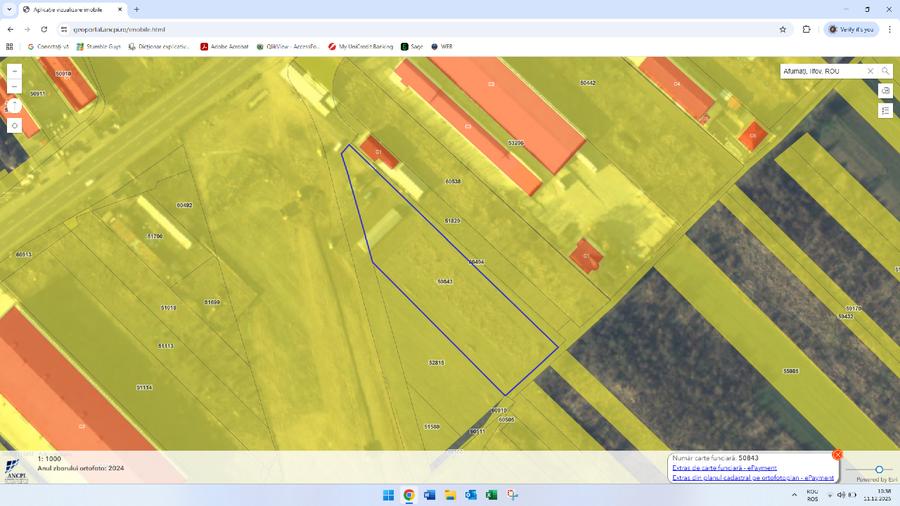Open the layer list icon on the right
This screenshot has width=900, height=506.
pyautogui.click(x=885, y=111)
